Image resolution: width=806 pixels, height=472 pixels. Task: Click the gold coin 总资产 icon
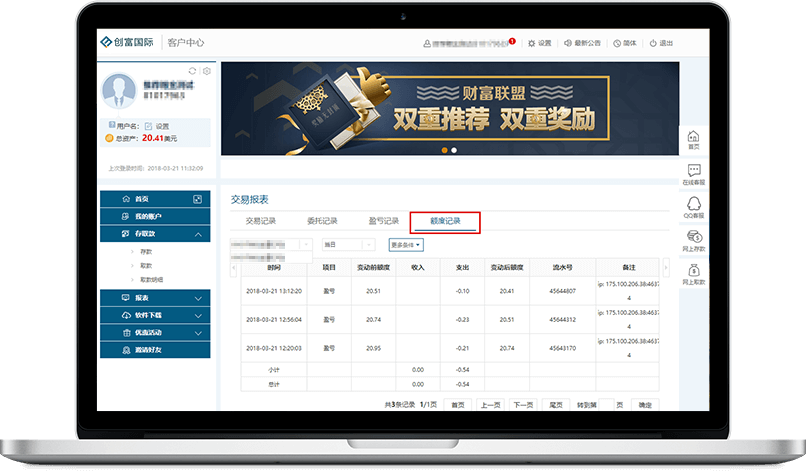(x=109, y=138)
